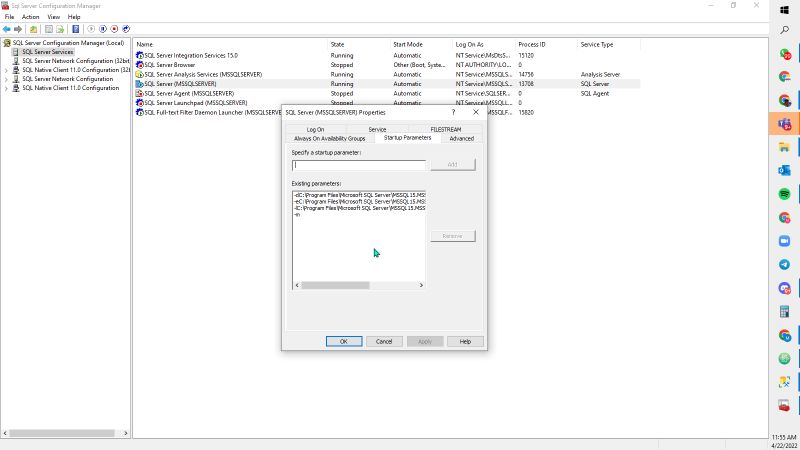Click the Apply button
This screenshot has height=450, width=800.
(x=424, y=341)
